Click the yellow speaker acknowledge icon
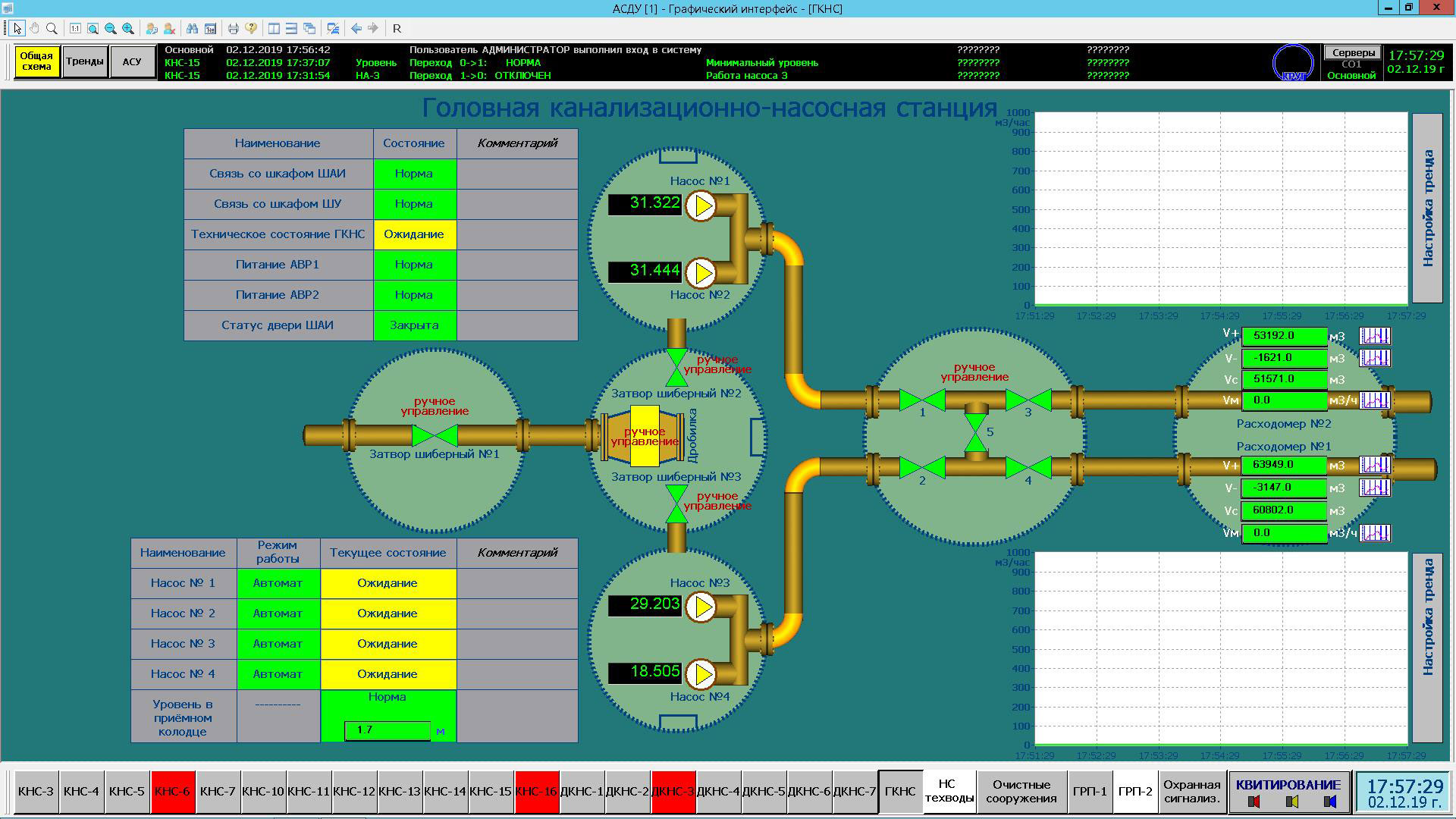1456x819 pixels. click(1292, 802)
